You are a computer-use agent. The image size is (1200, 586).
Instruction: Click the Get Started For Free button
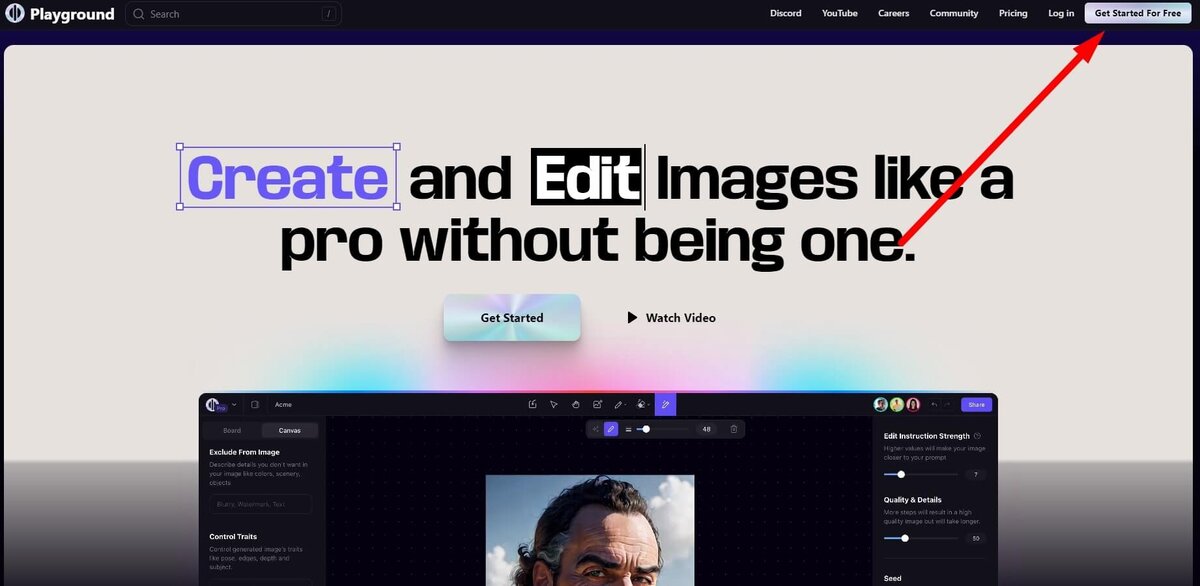click(1137, 14)
